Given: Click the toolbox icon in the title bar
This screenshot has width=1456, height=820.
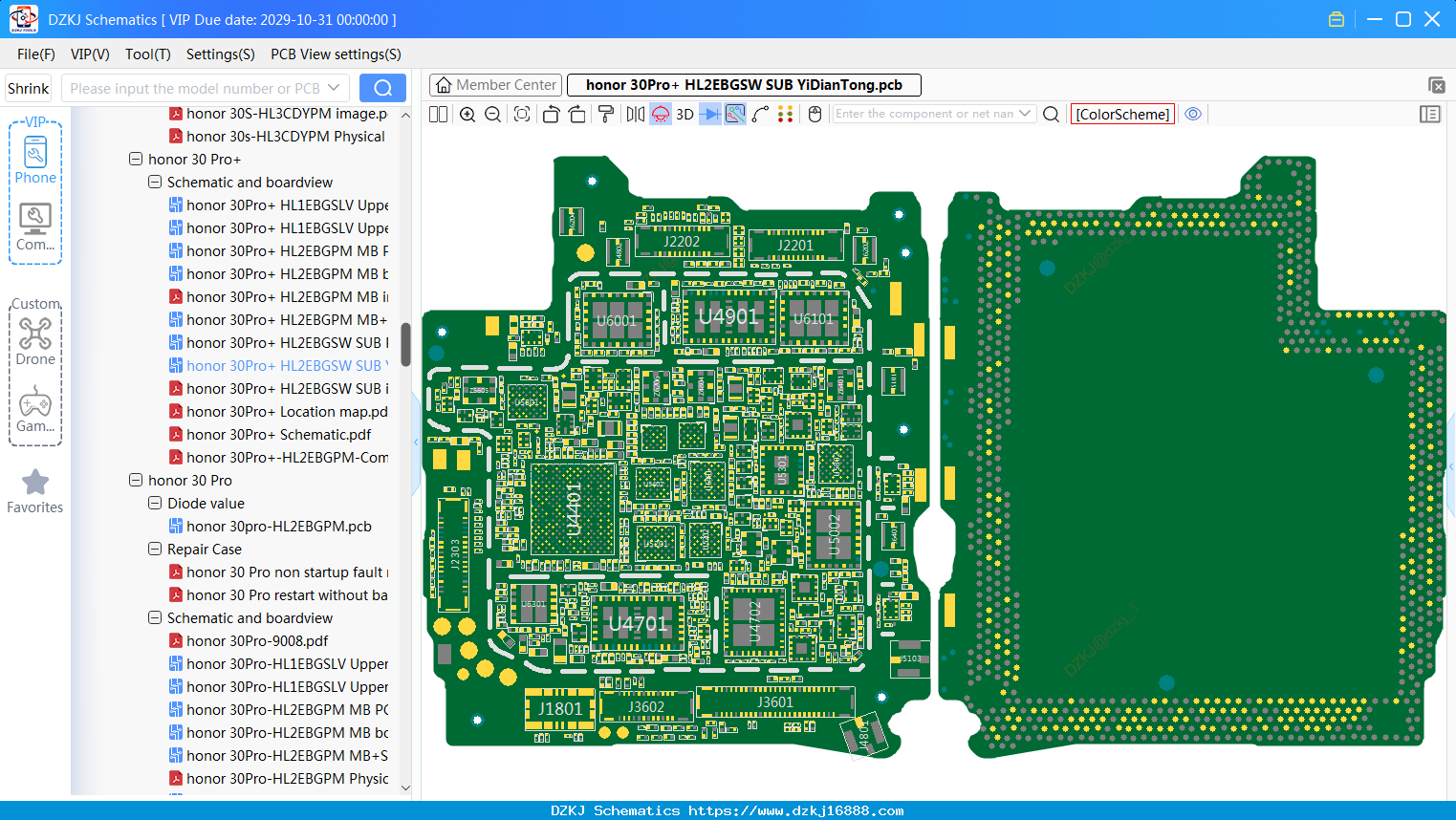Looking at the screenshot, I should pyautogui.click(x=1336, y=19).
